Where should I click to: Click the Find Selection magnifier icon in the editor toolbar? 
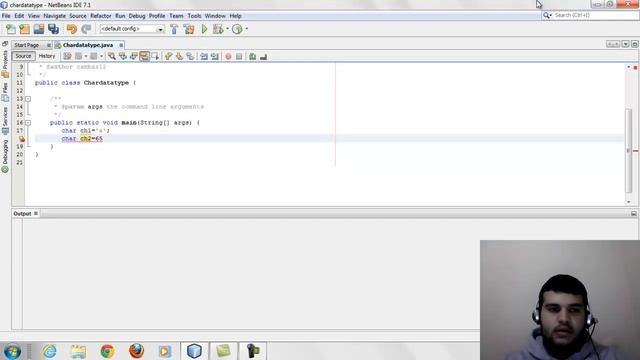tap(111, 56)
